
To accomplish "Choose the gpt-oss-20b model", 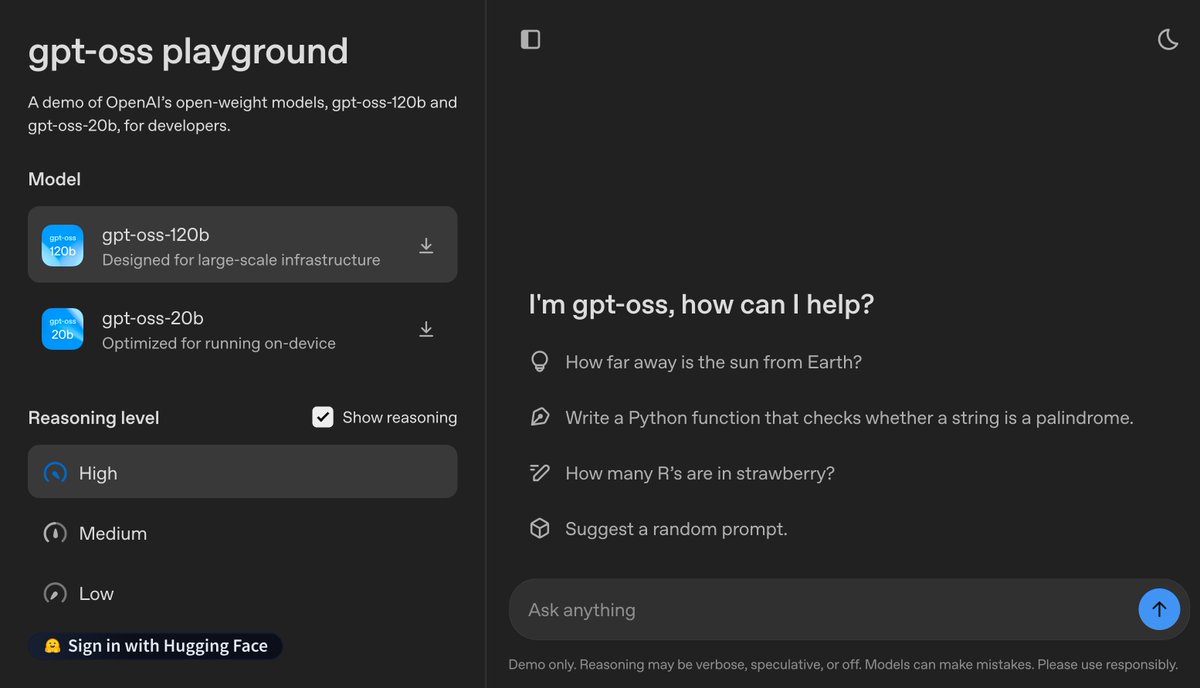I will [242, 329].
